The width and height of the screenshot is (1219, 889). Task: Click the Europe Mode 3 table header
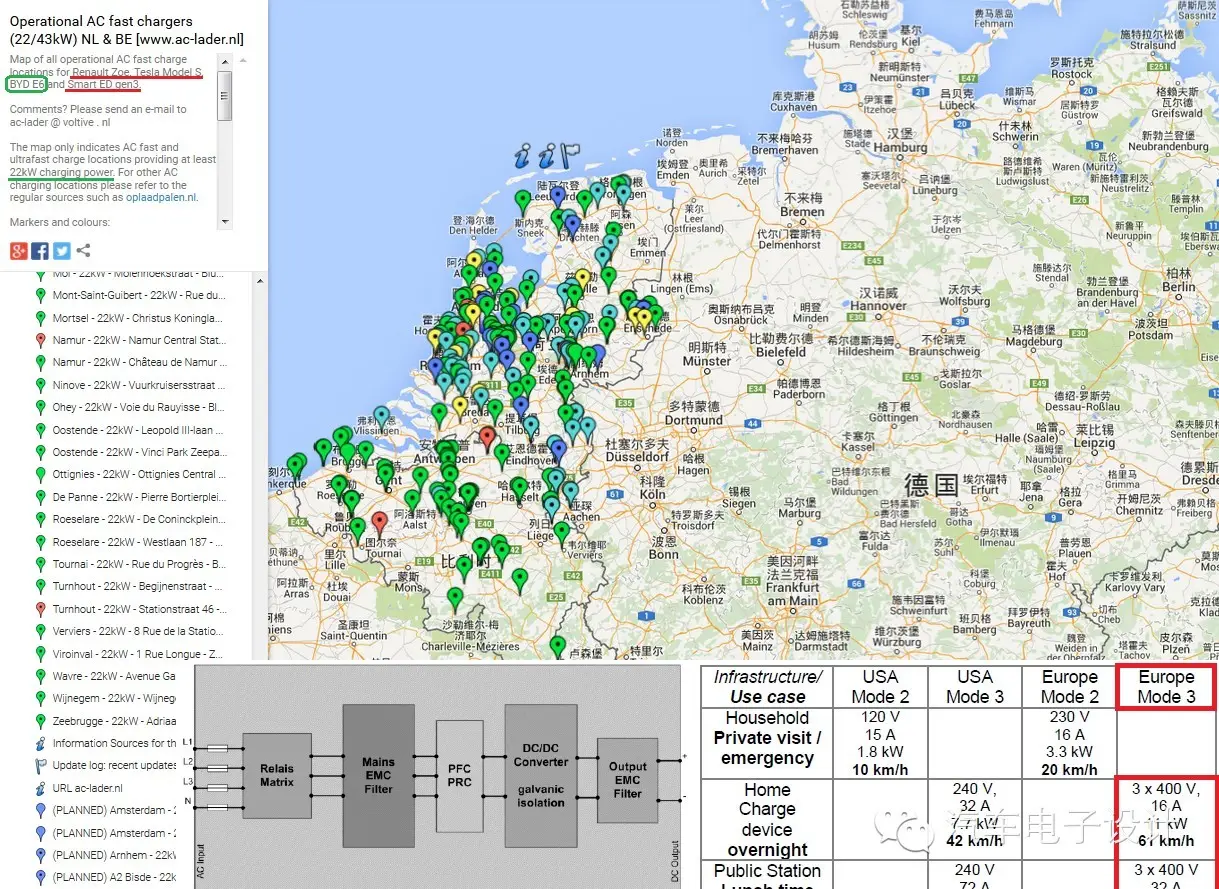(1165, 687)
